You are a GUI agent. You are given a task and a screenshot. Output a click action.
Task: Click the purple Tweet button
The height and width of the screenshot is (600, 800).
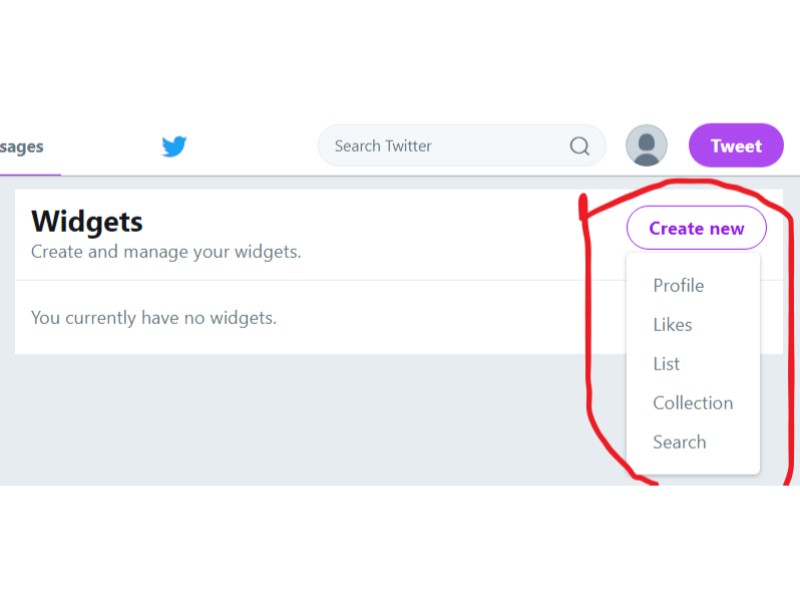tap(736, 145)
